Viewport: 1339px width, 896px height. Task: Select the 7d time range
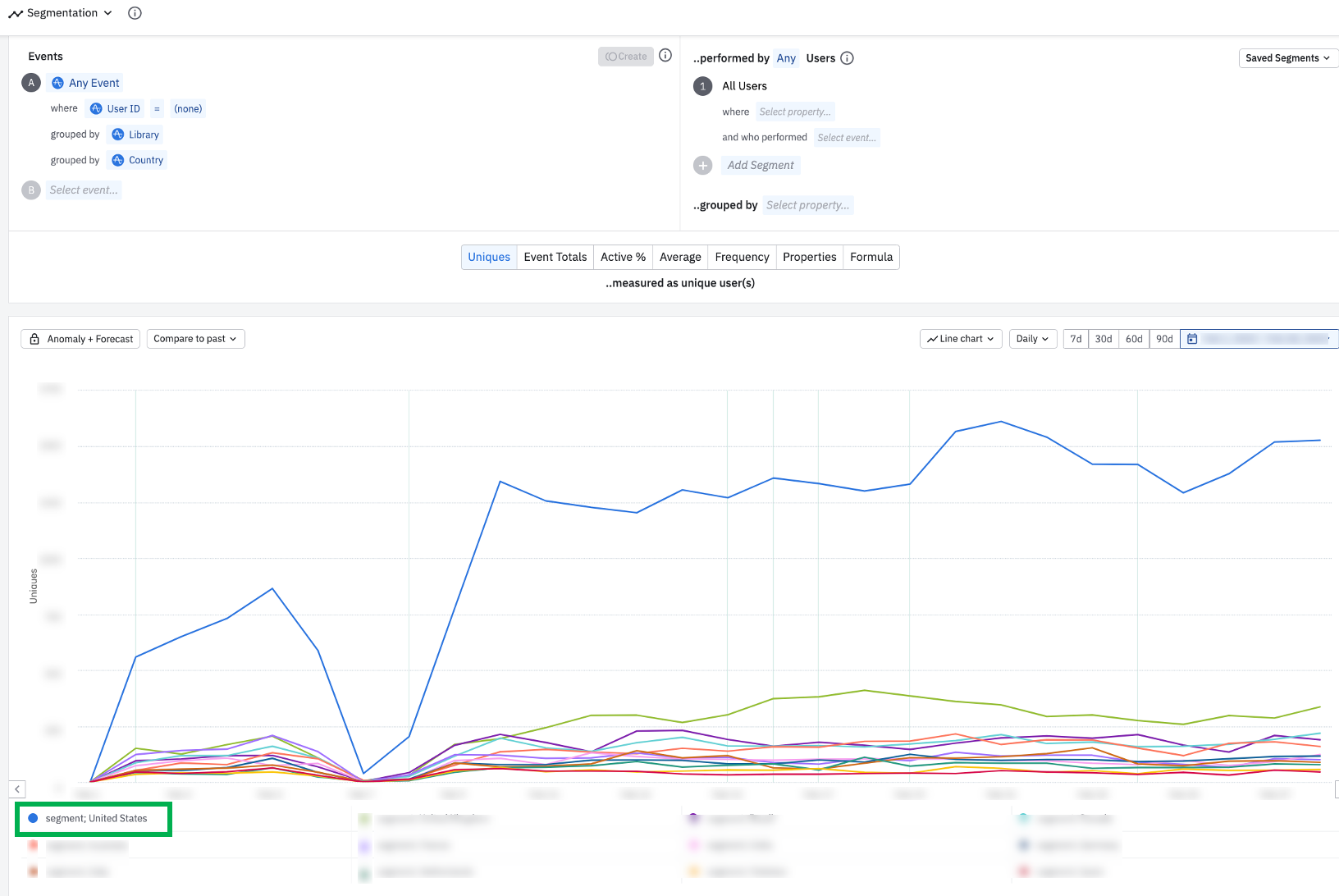tap(1076, 339)
